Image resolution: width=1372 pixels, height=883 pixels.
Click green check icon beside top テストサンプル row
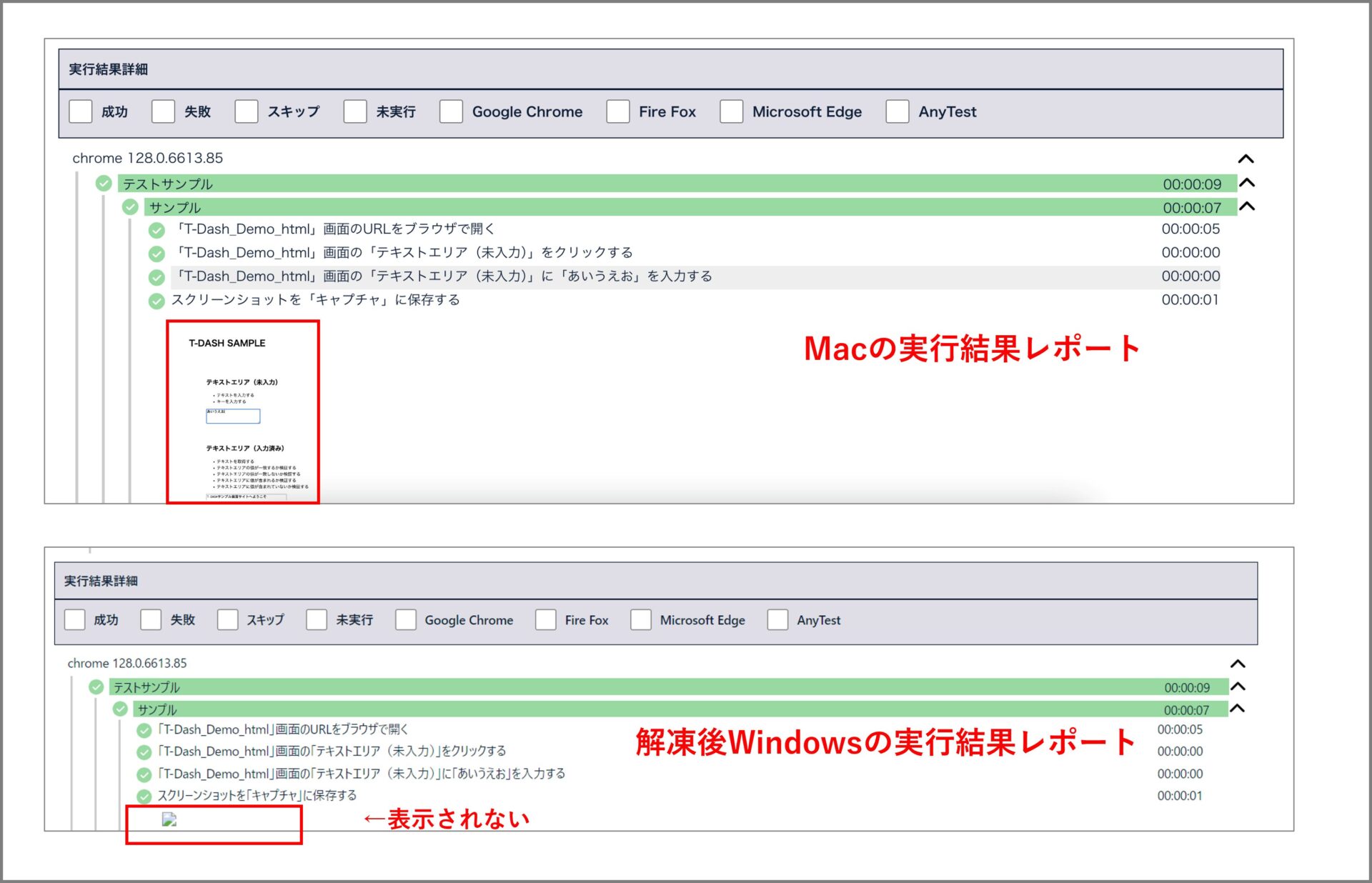pyautogui.click(x=104, y=184)
